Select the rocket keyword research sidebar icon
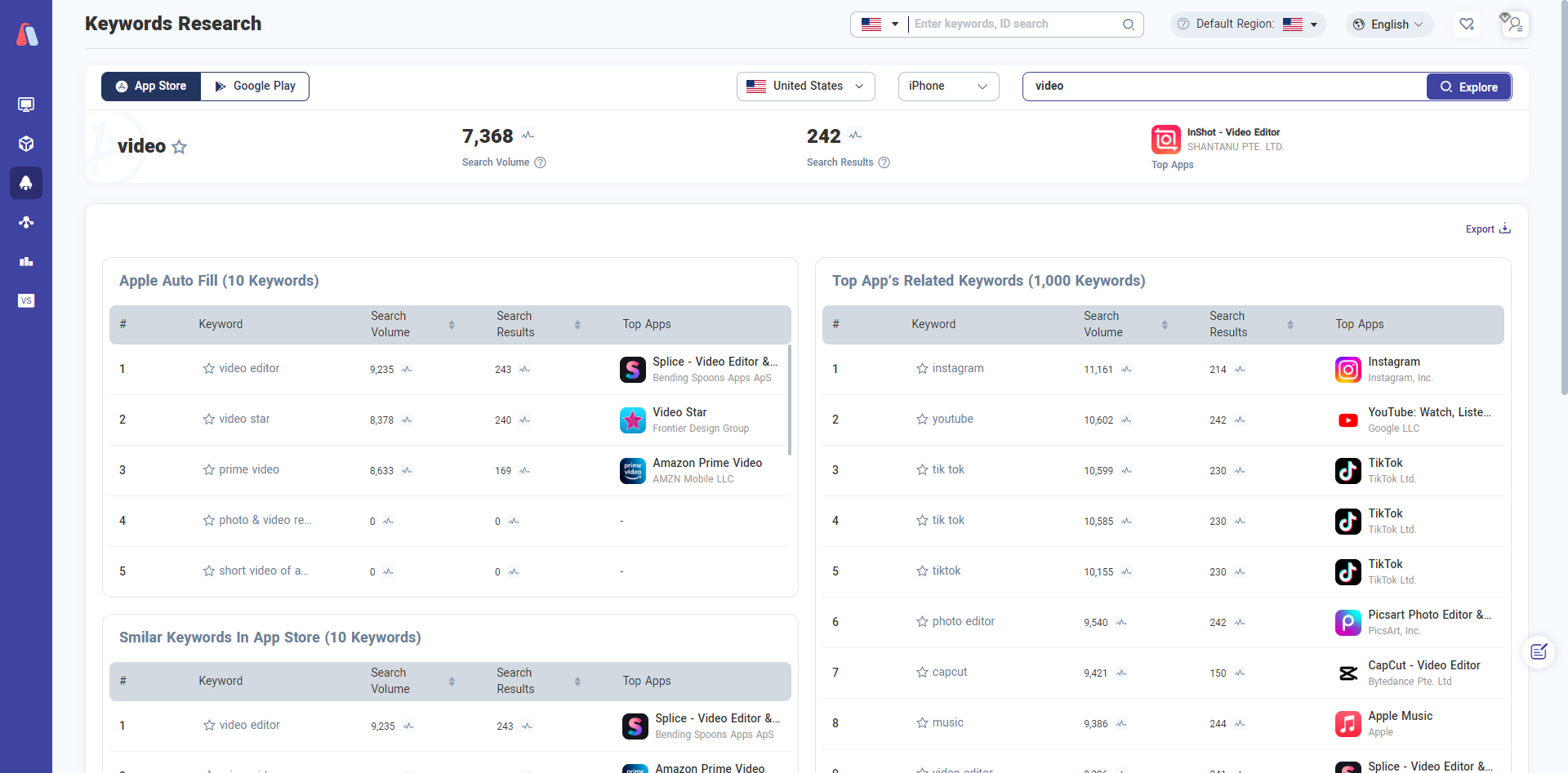 26,183
